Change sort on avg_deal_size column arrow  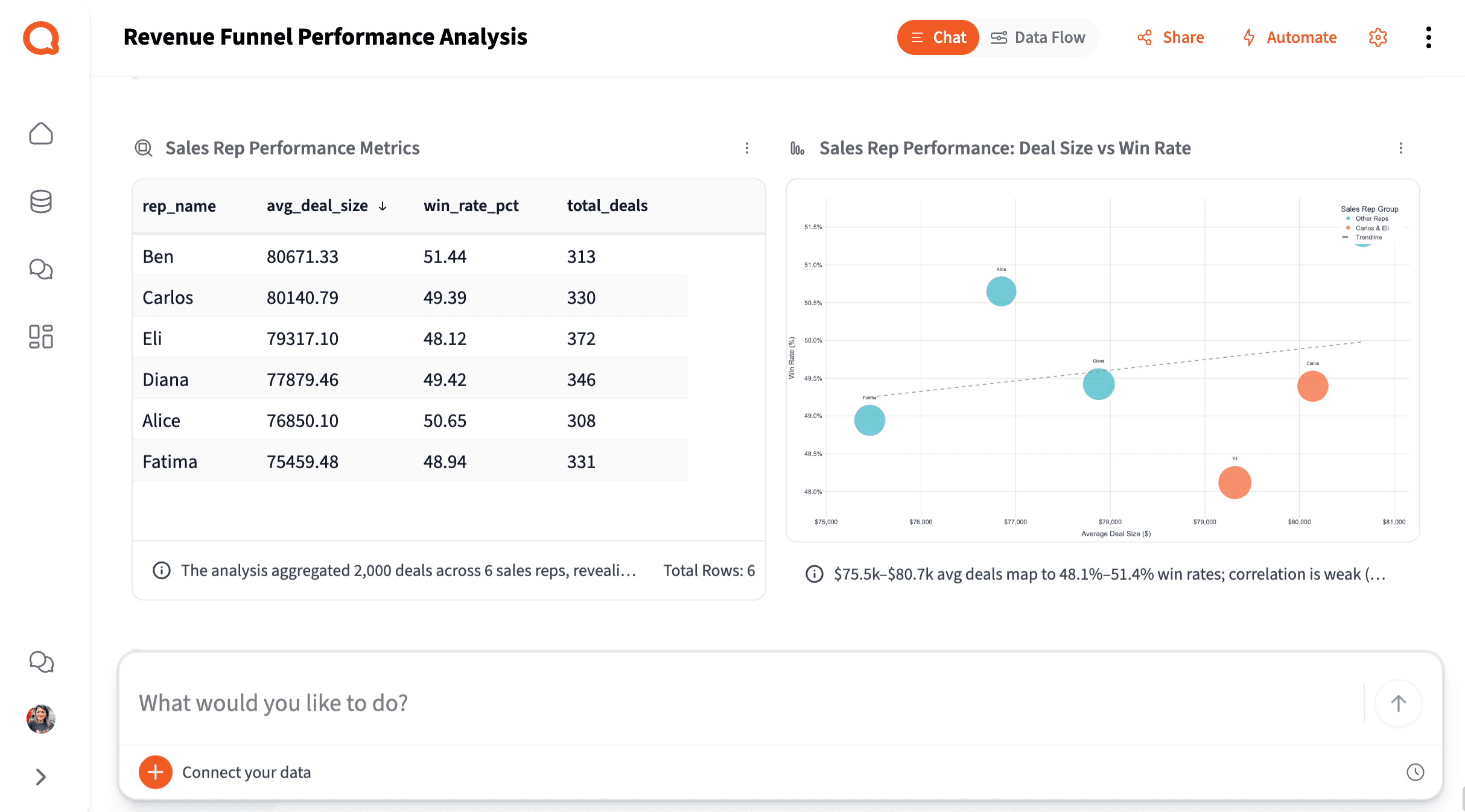pyautogui.click(x=383, y=206)
